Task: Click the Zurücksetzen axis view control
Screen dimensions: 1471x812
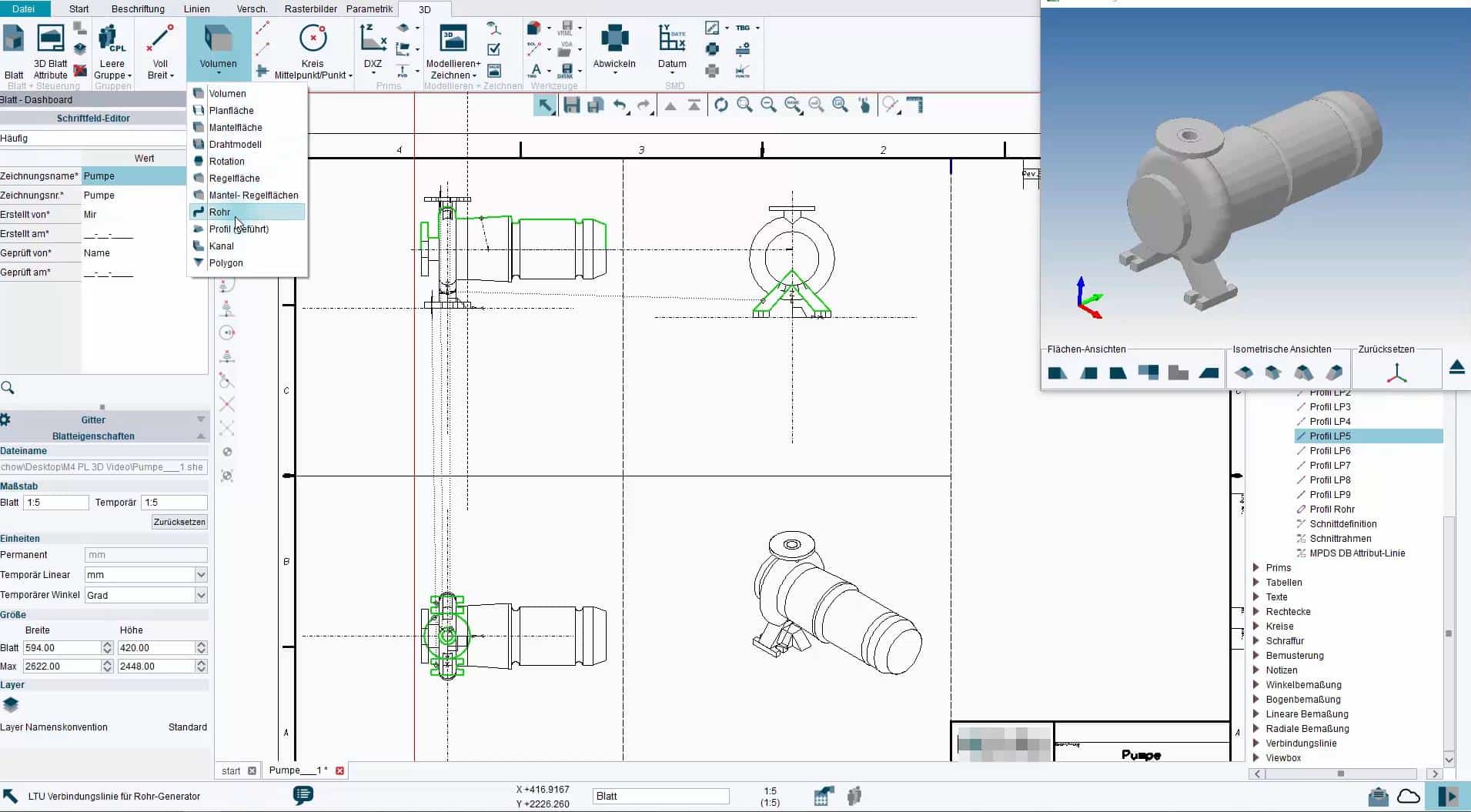Action: [x=1396, y=372]
